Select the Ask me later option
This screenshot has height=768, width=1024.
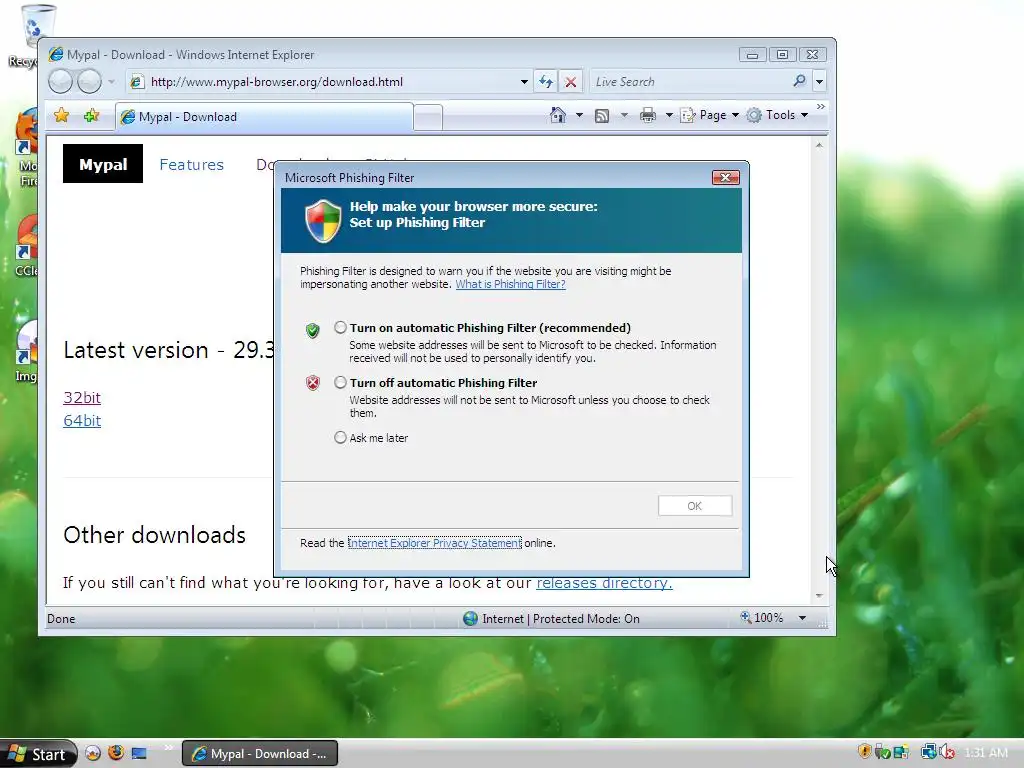[x=340, y=437]
